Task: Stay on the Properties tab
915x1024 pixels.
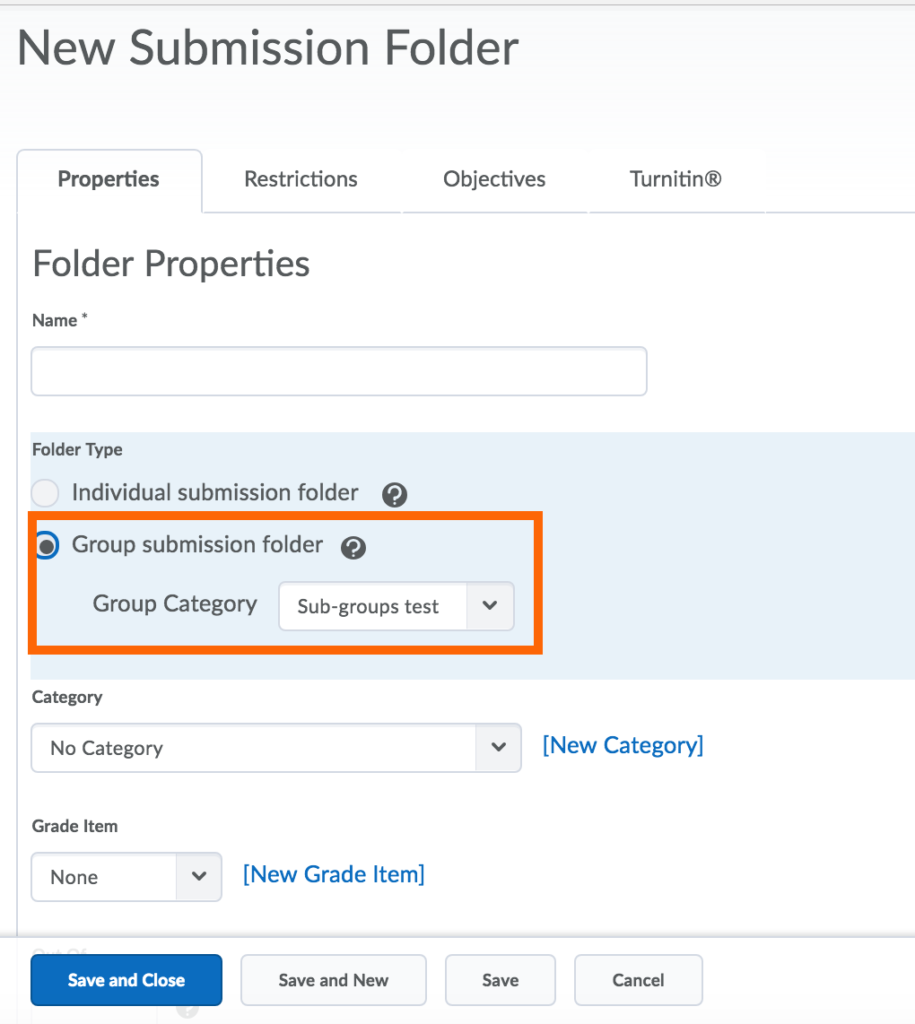Action: point(108,180)
